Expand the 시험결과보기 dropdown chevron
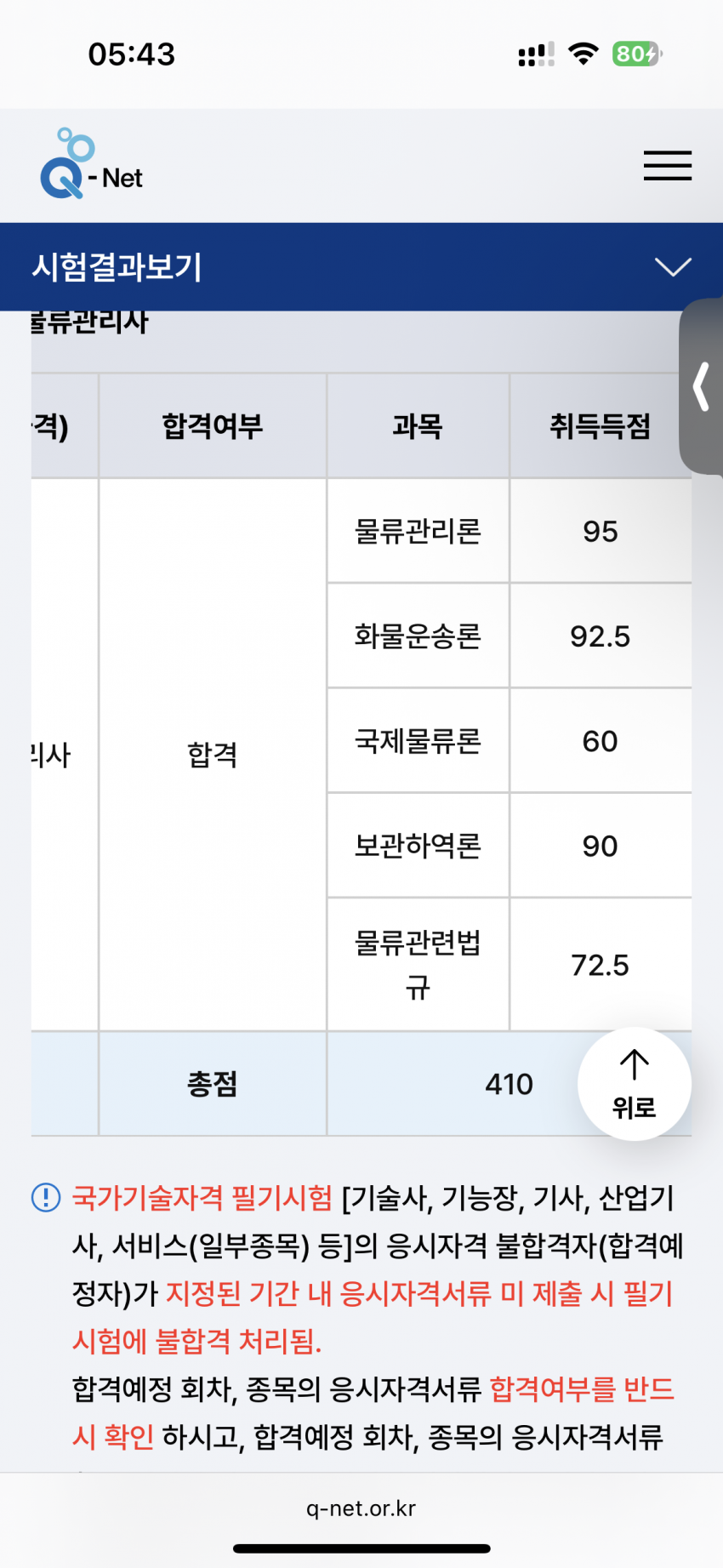This screenshot has width=723, height=1568. click(x=673, y=267)
